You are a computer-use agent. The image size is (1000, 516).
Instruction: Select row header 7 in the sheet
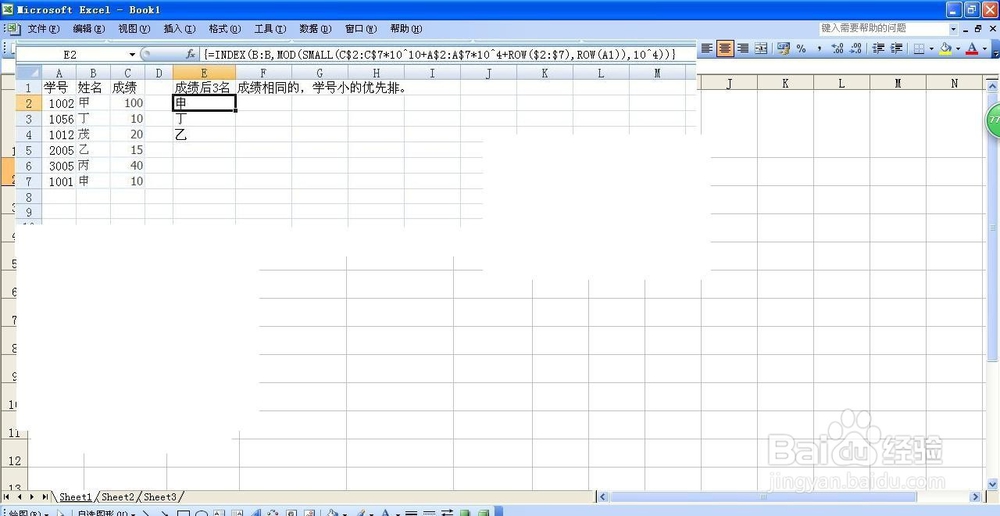[x=28, y=181]
